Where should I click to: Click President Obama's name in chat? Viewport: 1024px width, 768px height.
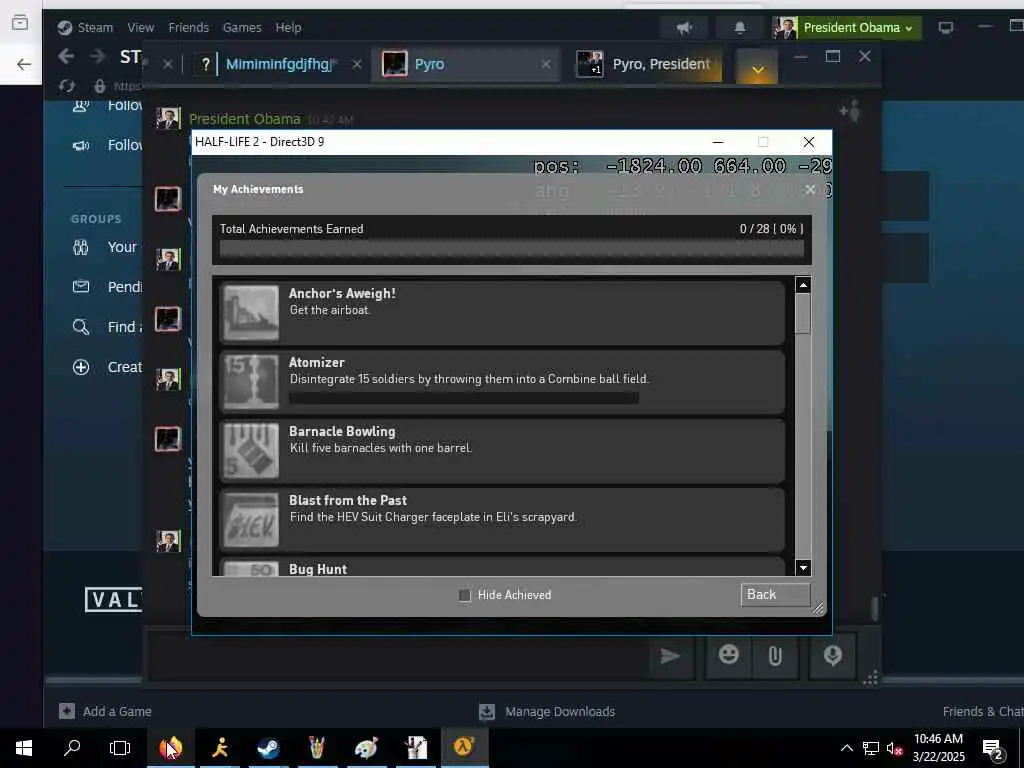[244, 119]
